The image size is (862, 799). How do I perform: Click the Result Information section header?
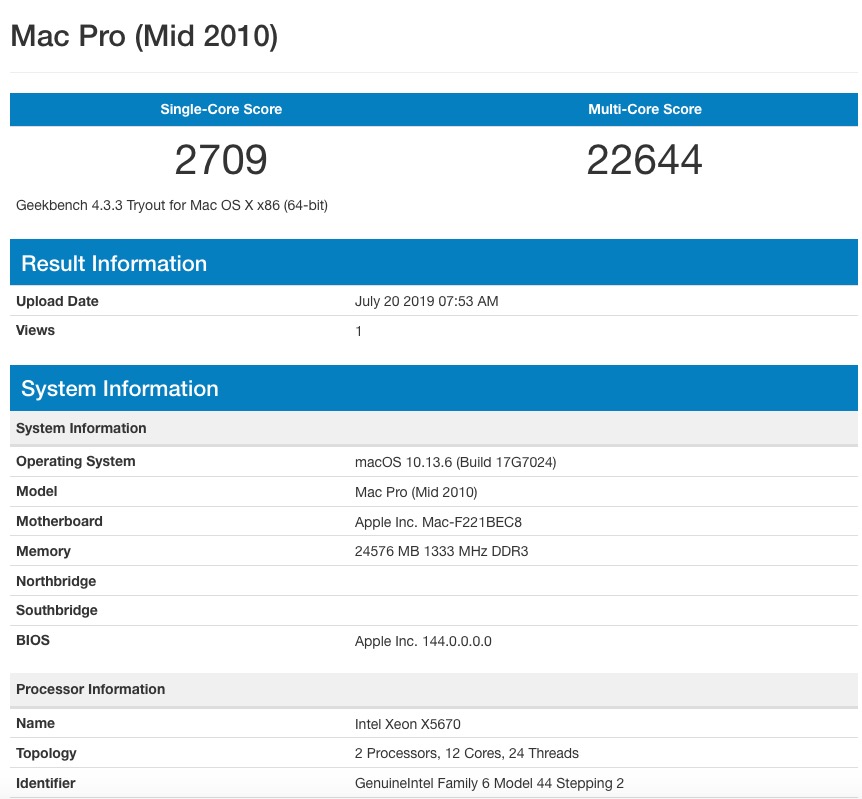tap(434, 262)
